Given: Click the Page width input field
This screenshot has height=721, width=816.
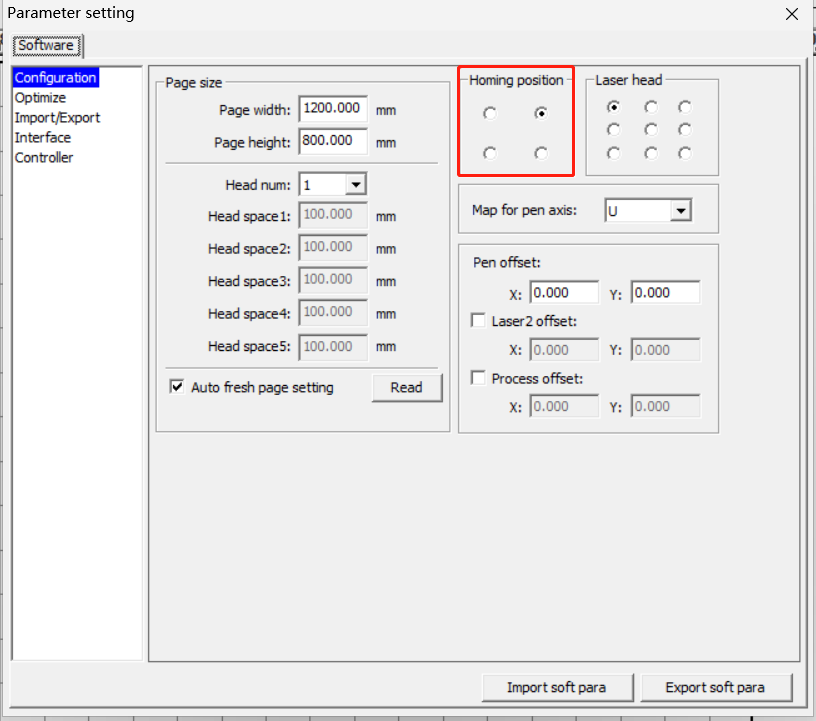Looking at the screenshot, I should pos(333,109).
